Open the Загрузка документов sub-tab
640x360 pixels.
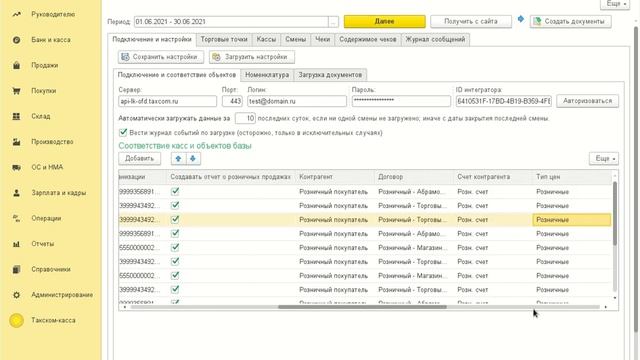(x=330, y=75)
